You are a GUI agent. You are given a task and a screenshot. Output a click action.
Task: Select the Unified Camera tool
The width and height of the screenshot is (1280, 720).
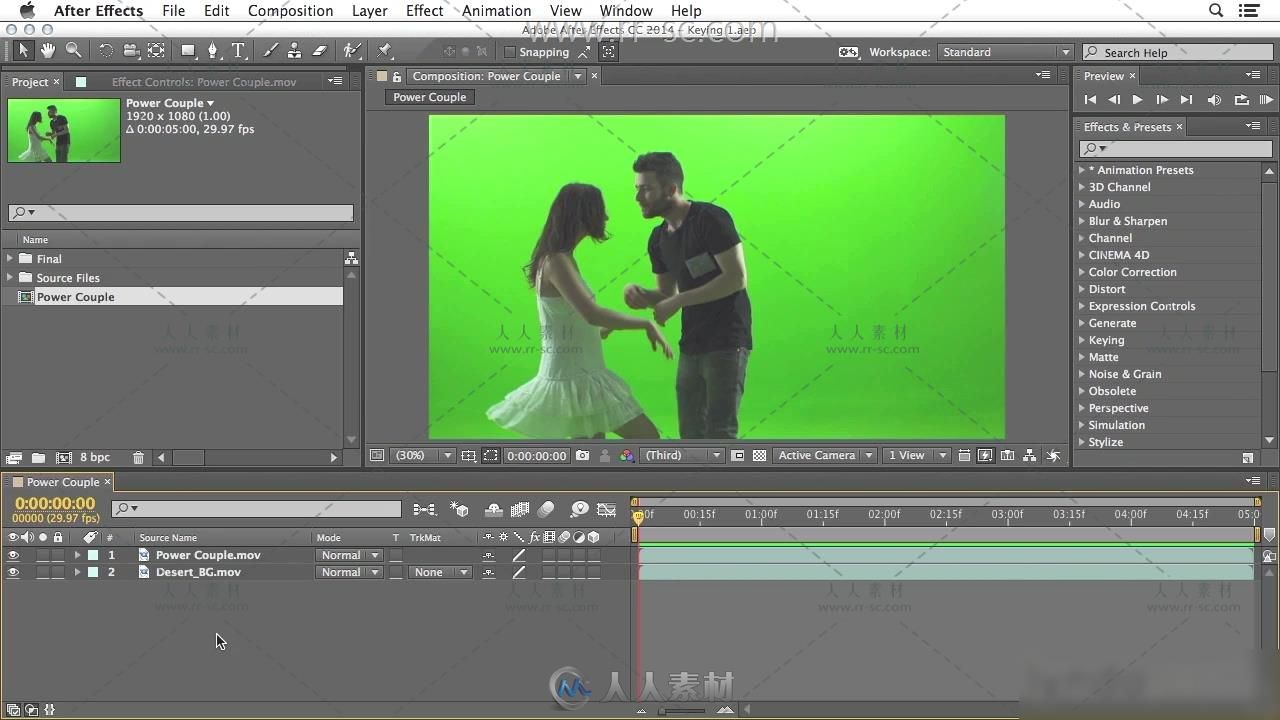click(131, 51)
